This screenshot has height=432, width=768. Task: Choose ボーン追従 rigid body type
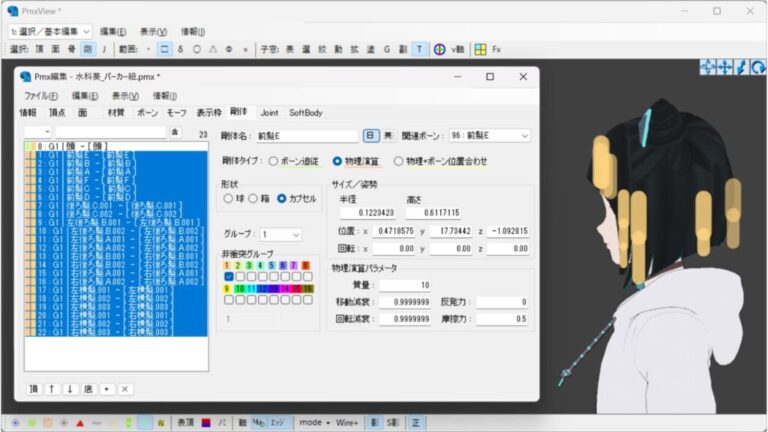coord(274,161)
